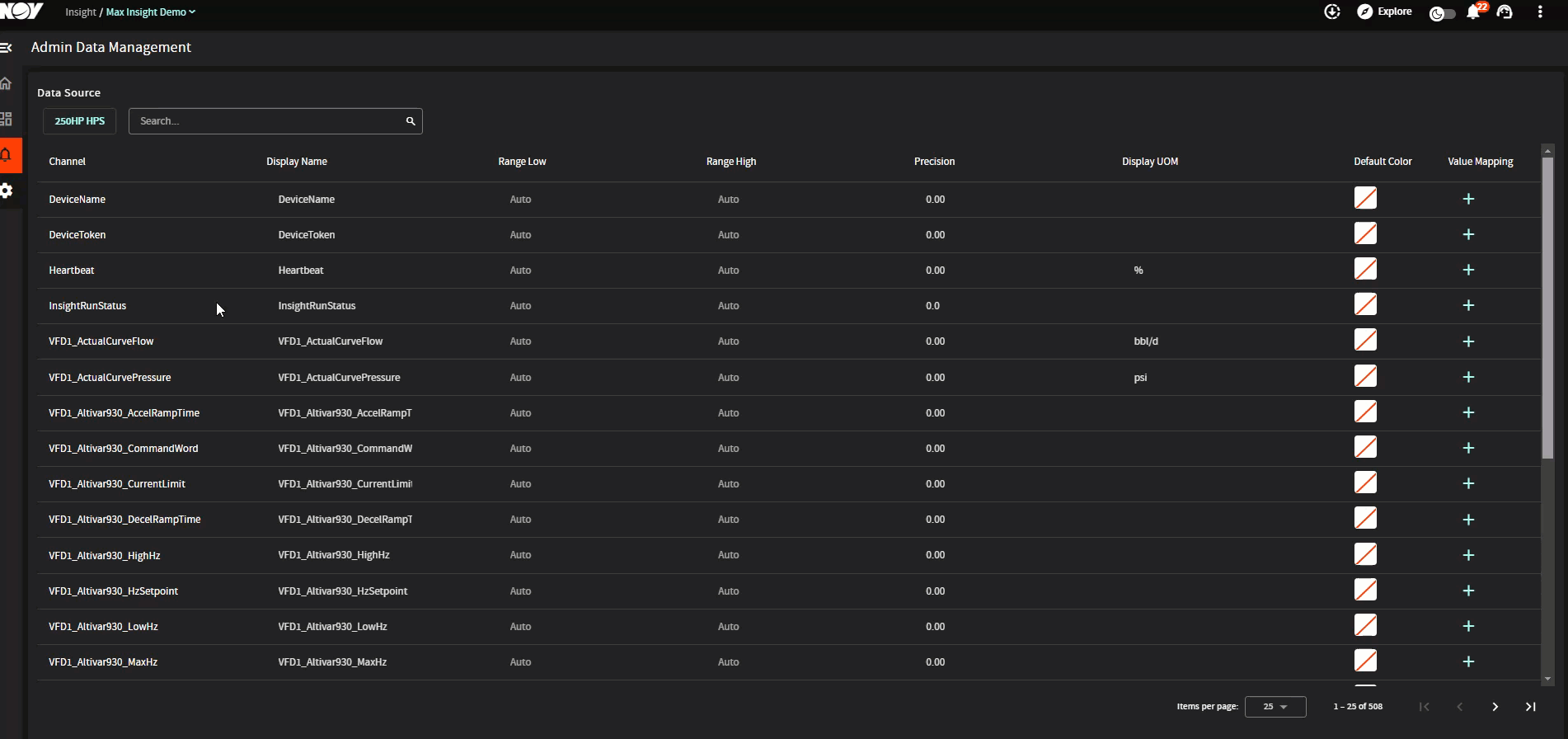The image size is (1568, 739).
Task: Click the 1 – 25 of 508 label
Action: point(1358,707)
